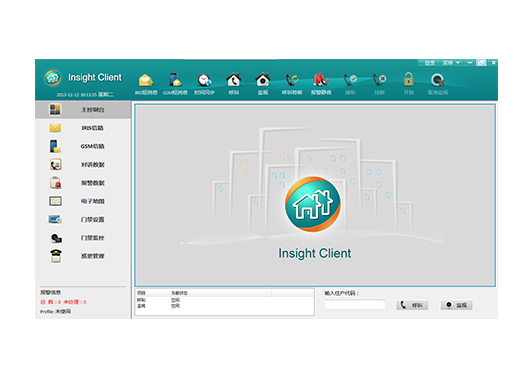Mute alarm using the red siren icon
The image size is (532, 376).
click(321, 80)
